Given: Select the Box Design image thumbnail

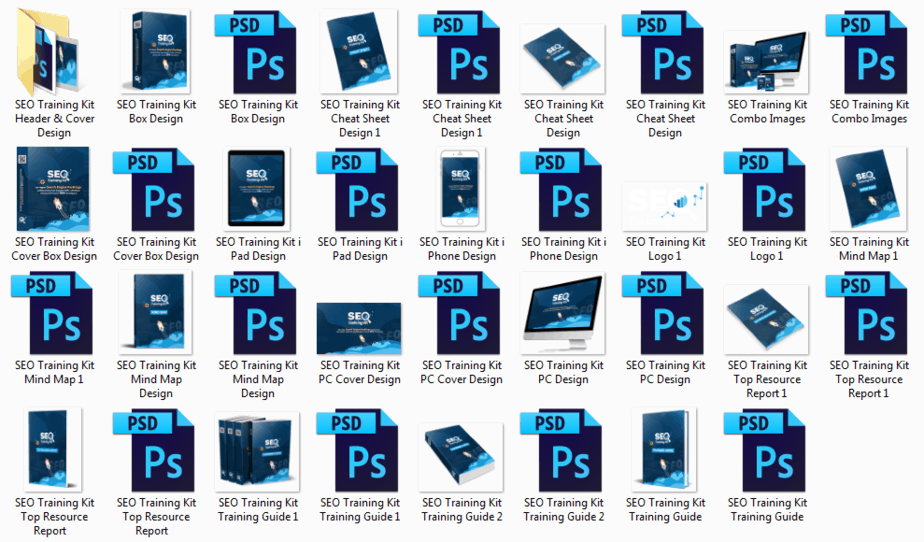Looking at the screenshot, I should coord(156,51).
